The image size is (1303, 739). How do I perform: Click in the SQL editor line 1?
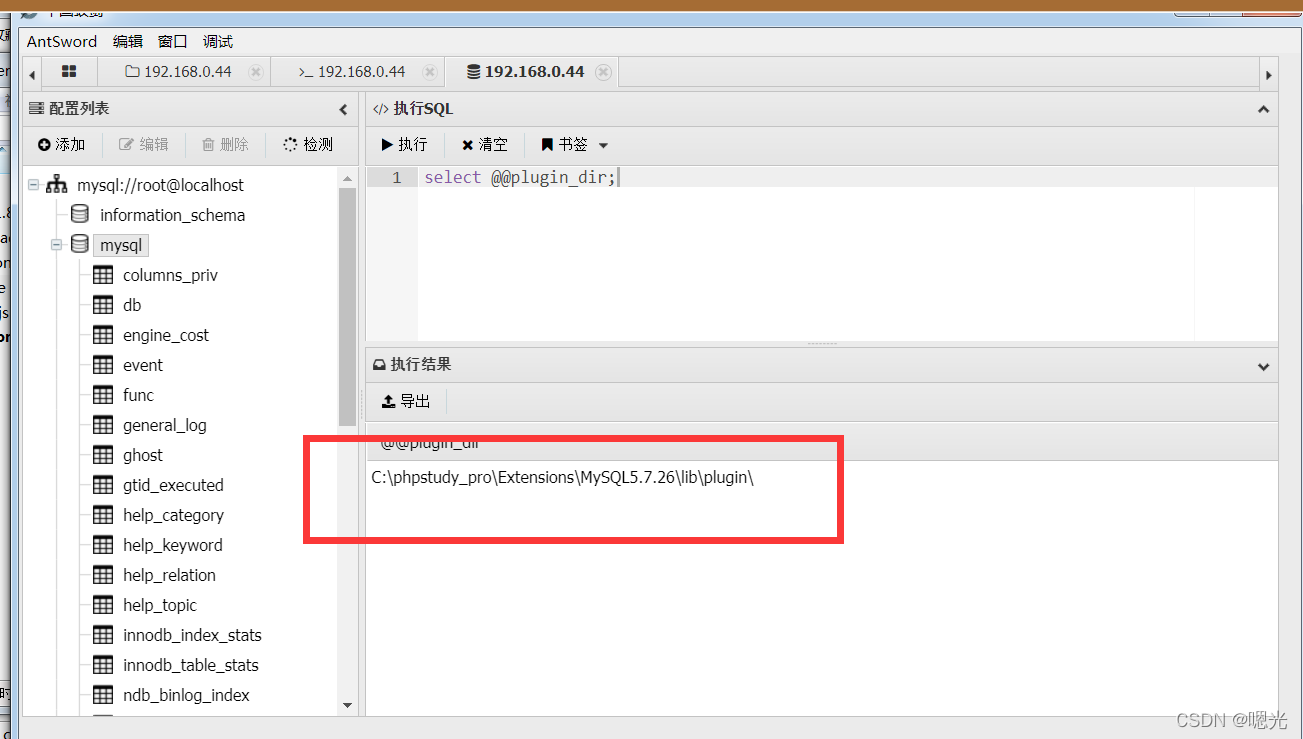tap(846, 177)
